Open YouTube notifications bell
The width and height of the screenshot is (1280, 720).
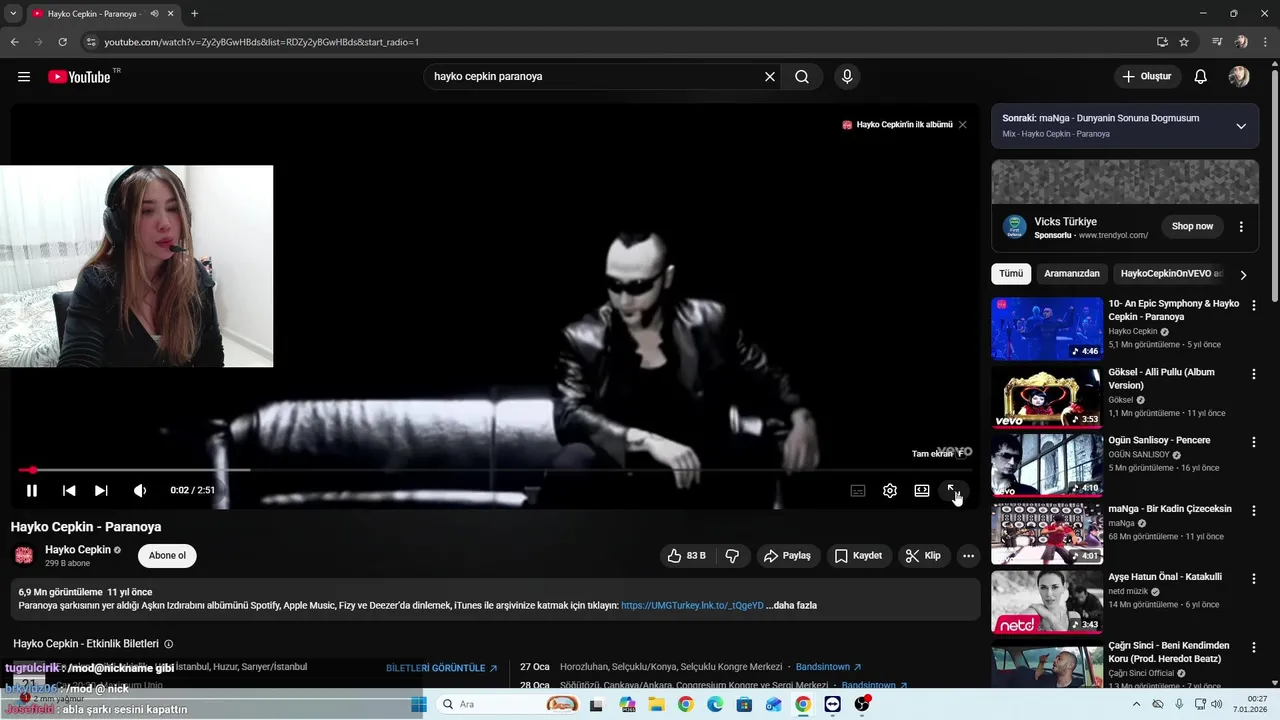(x=1201, y=76)
